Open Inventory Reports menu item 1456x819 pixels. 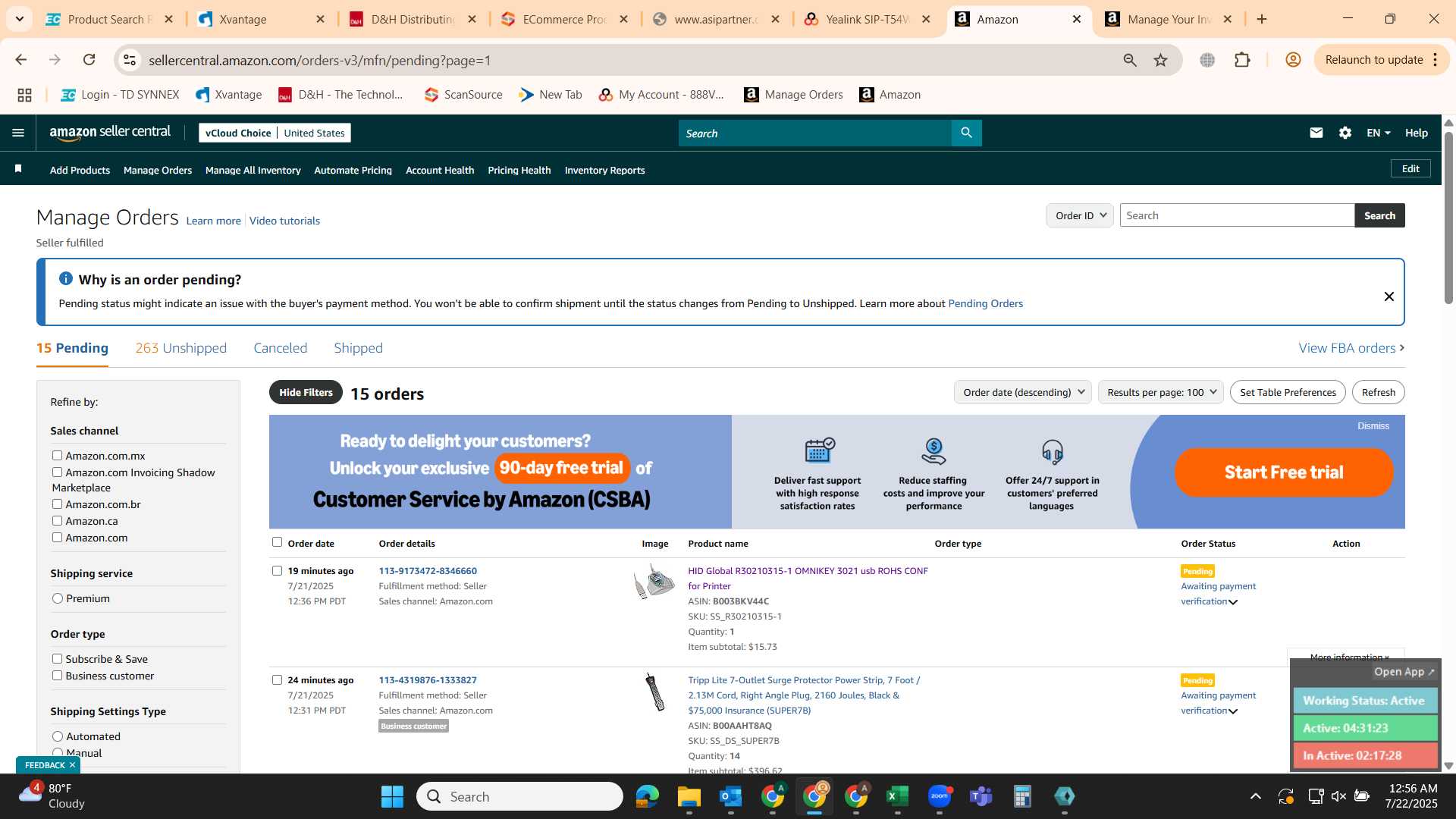(604, 170)
